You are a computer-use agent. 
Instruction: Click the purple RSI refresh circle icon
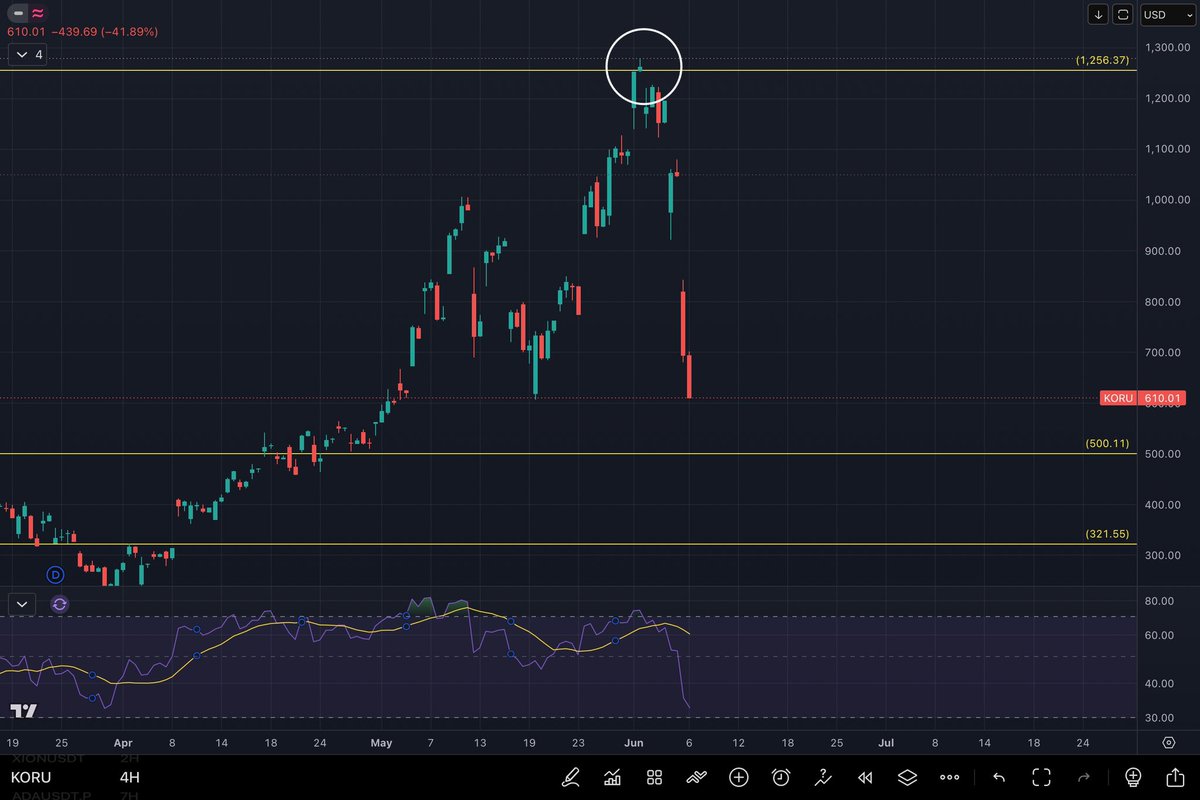pyautogui.click(x=59, y=604)
